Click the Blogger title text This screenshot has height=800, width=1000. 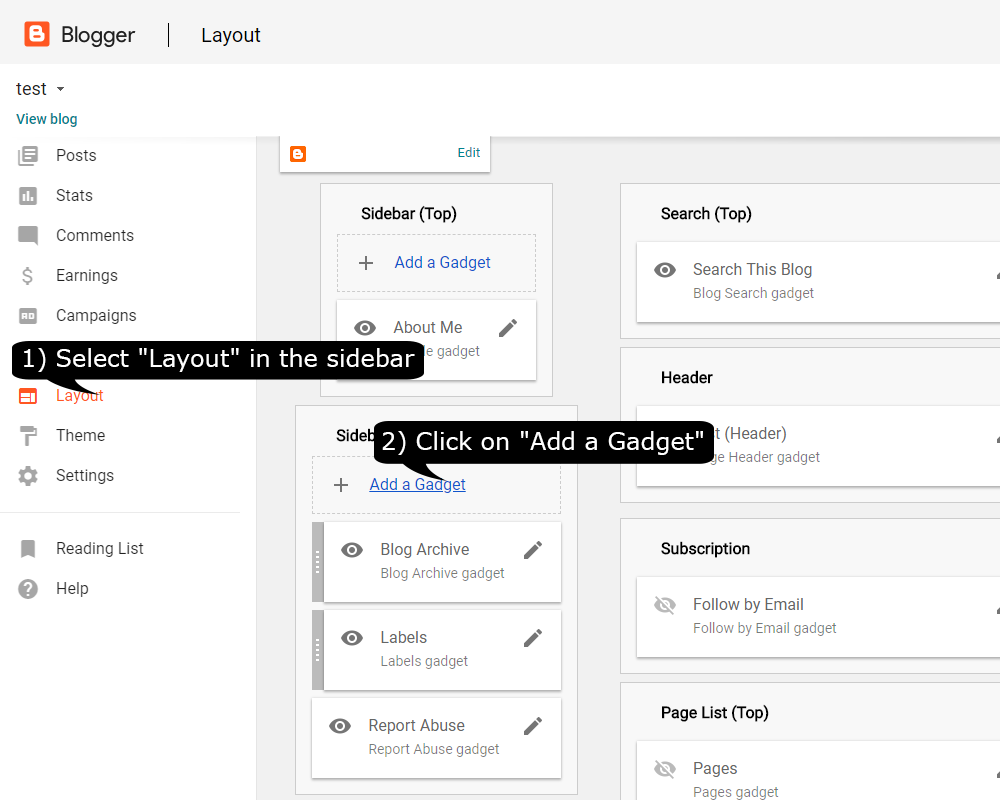click(98, 35)
